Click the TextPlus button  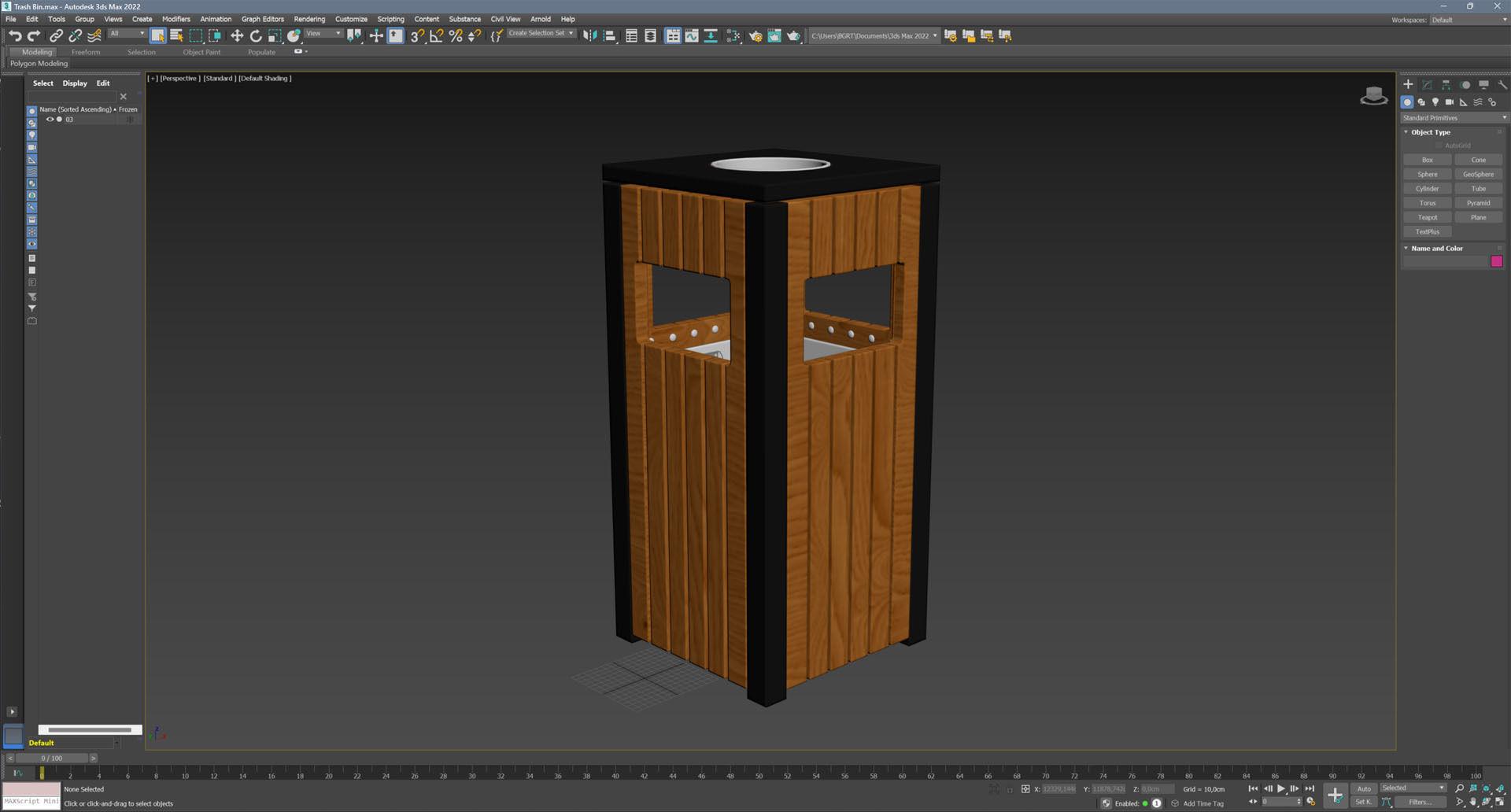coord(1428,231)
